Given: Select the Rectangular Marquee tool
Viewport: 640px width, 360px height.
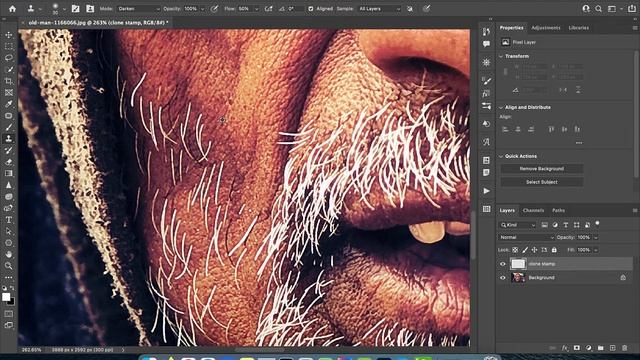Looking at the screenshot, I should 9,47.
